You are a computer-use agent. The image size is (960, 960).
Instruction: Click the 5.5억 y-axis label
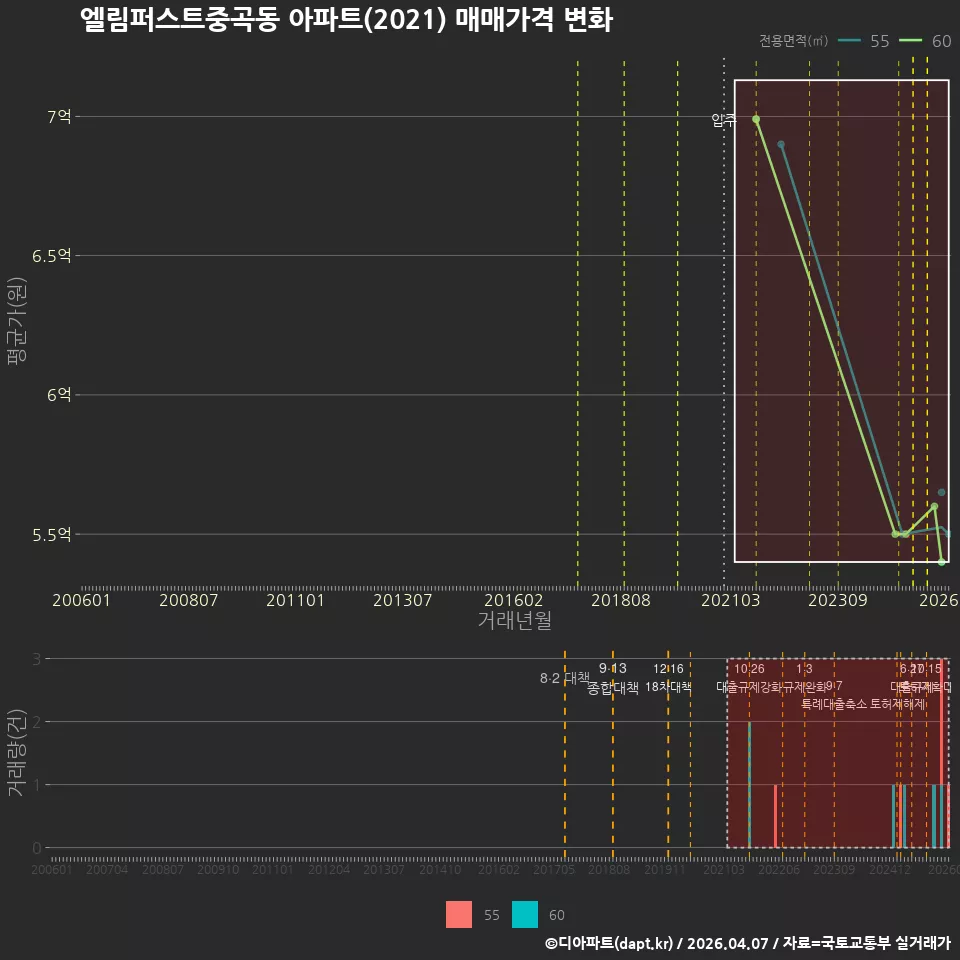click(x=51, y=534)
